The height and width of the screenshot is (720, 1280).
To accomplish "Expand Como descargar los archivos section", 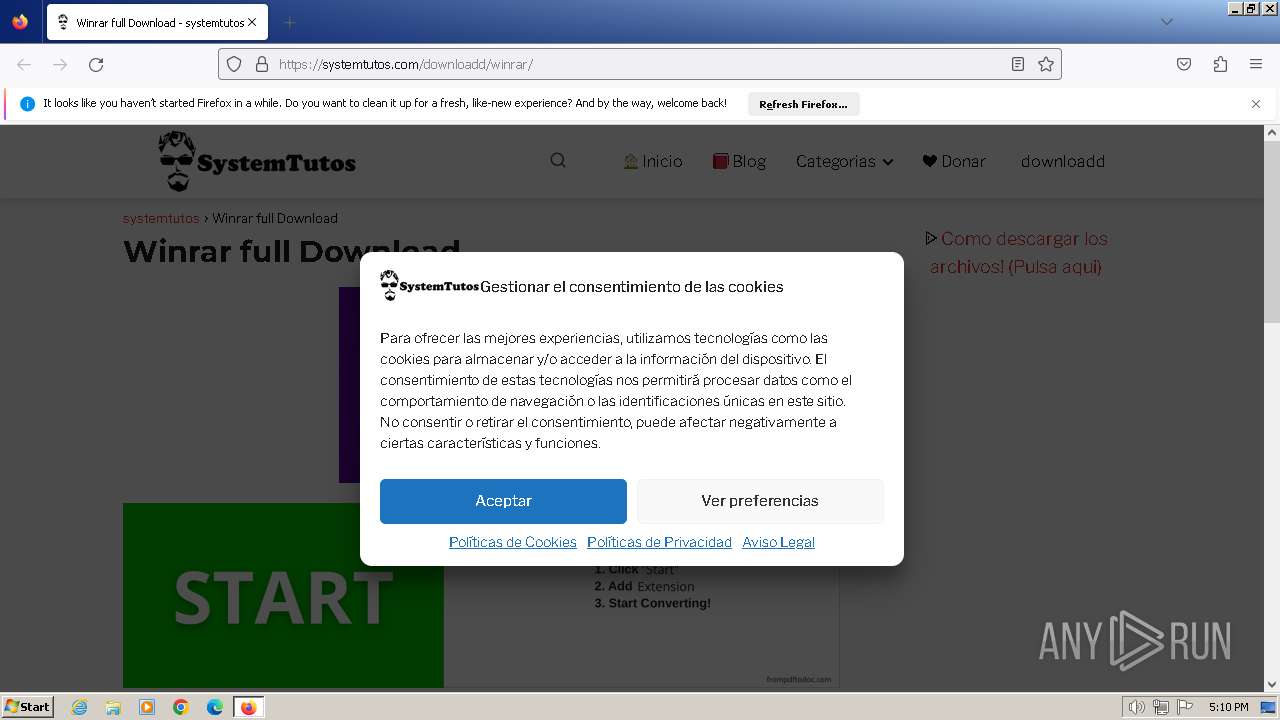I will [1016, 253].
